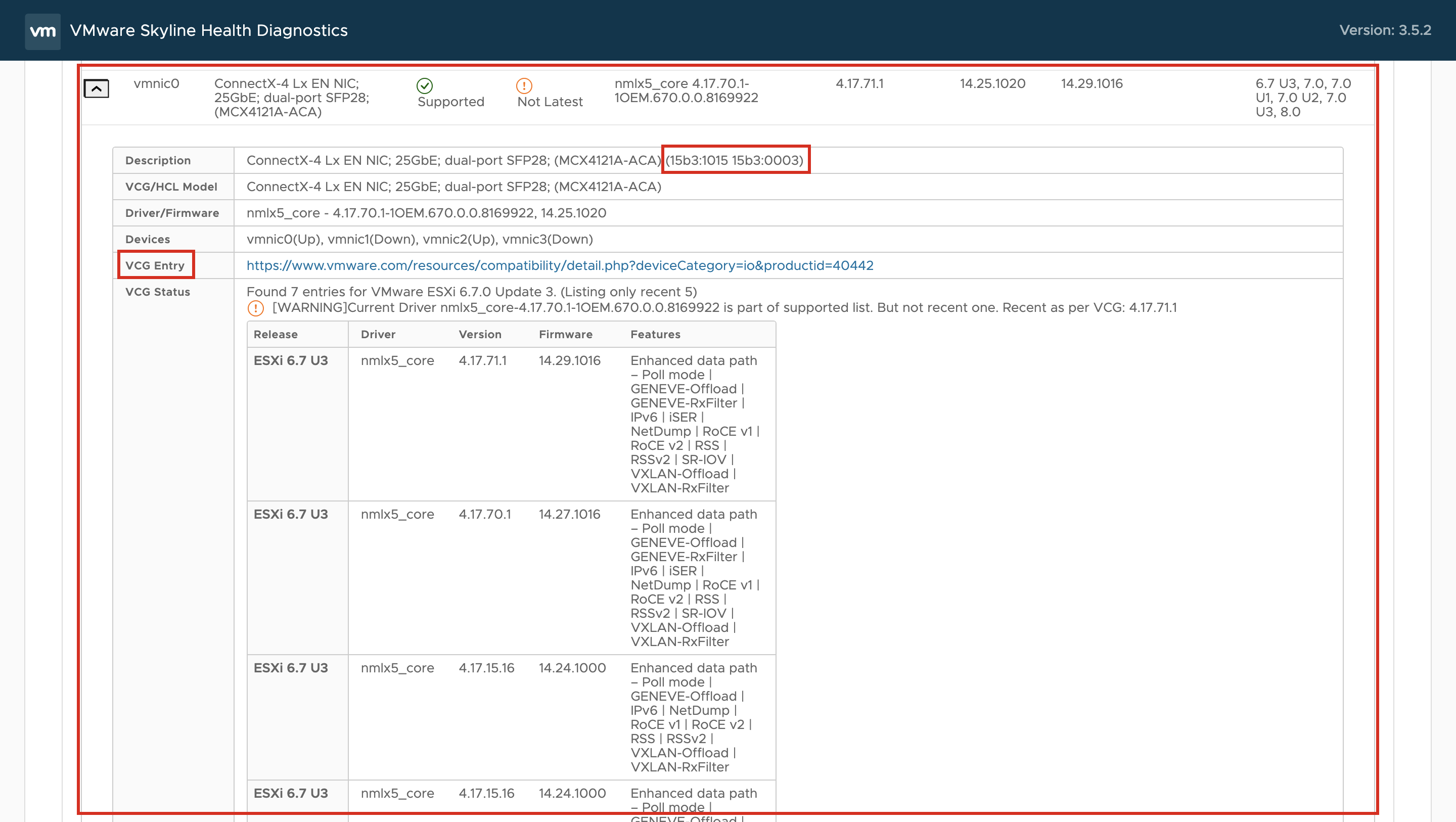
Task: Click the Description label cell
Action: (173, 160)
